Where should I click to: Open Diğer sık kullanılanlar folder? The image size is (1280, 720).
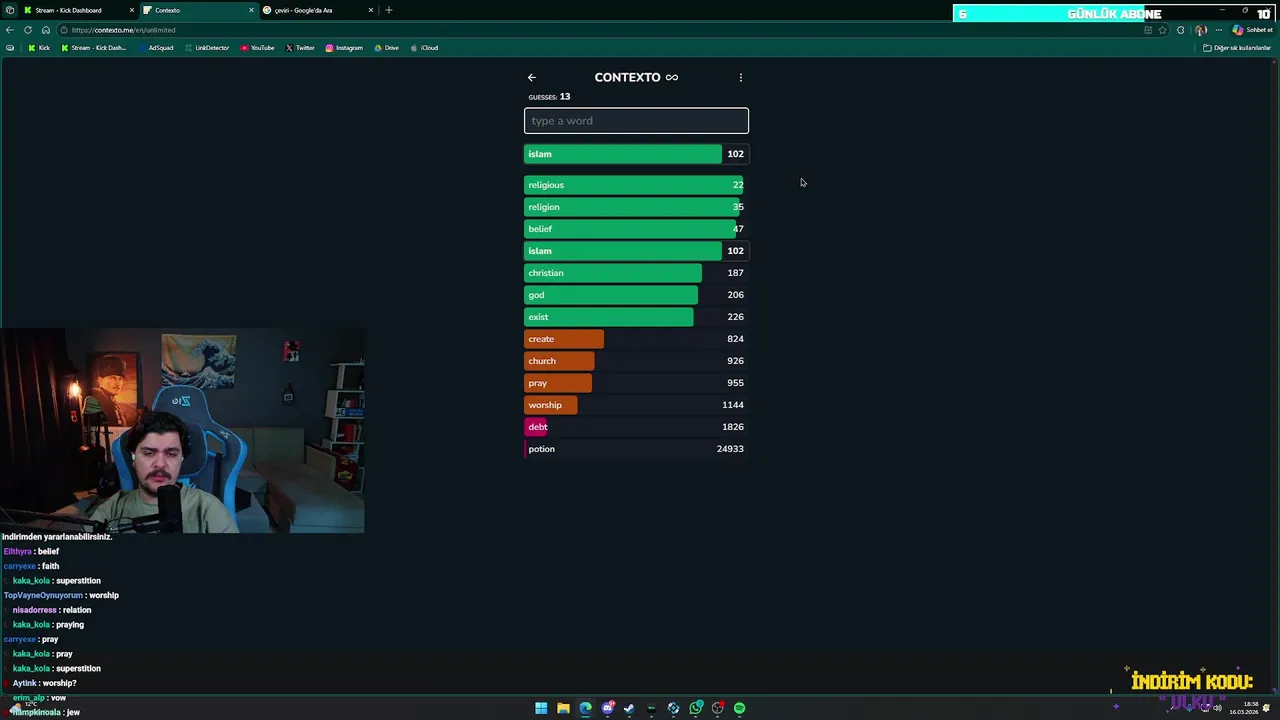pyautogui.click(x=1237, y=48)
